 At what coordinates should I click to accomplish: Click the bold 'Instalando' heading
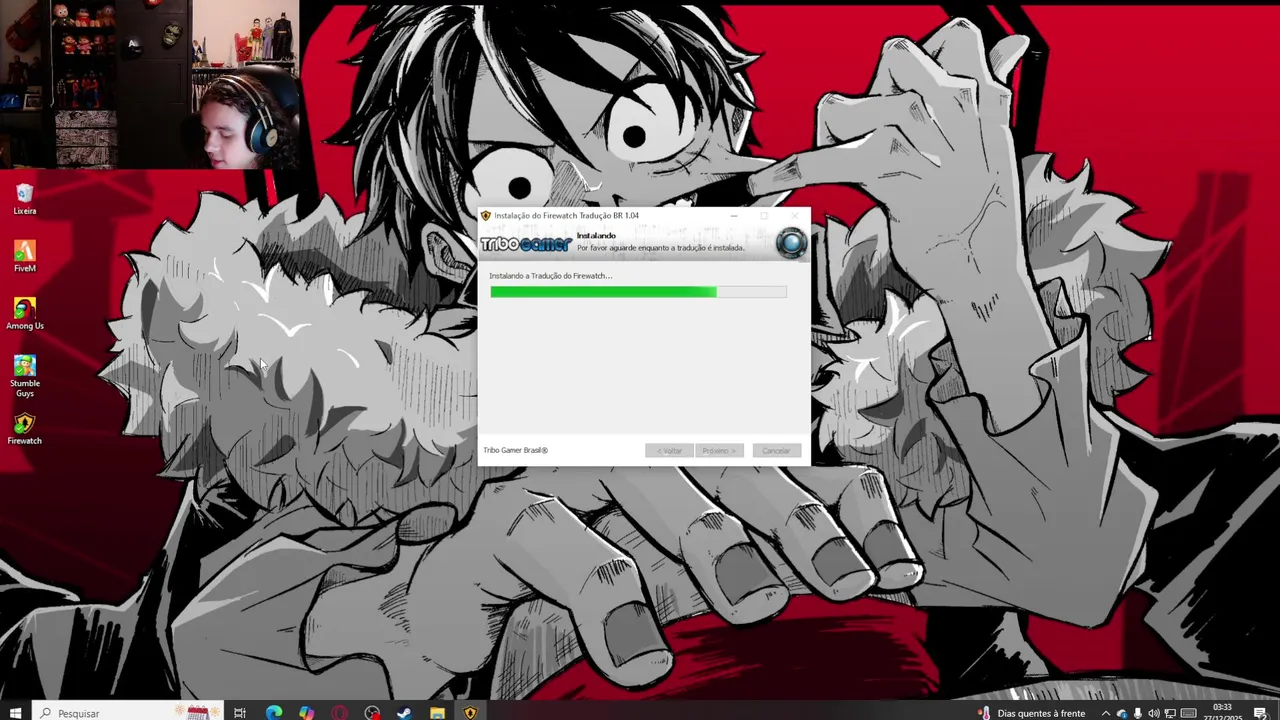[596, 236]
